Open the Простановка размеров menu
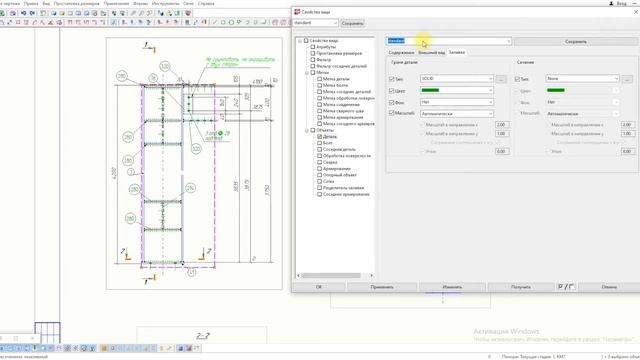The image size is (640, 360). coord(76,3)
